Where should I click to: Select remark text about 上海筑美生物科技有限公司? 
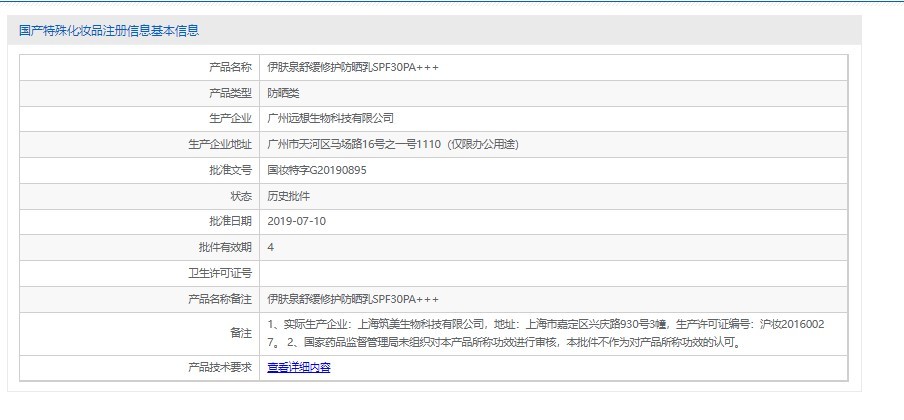[x=546, y=325]
